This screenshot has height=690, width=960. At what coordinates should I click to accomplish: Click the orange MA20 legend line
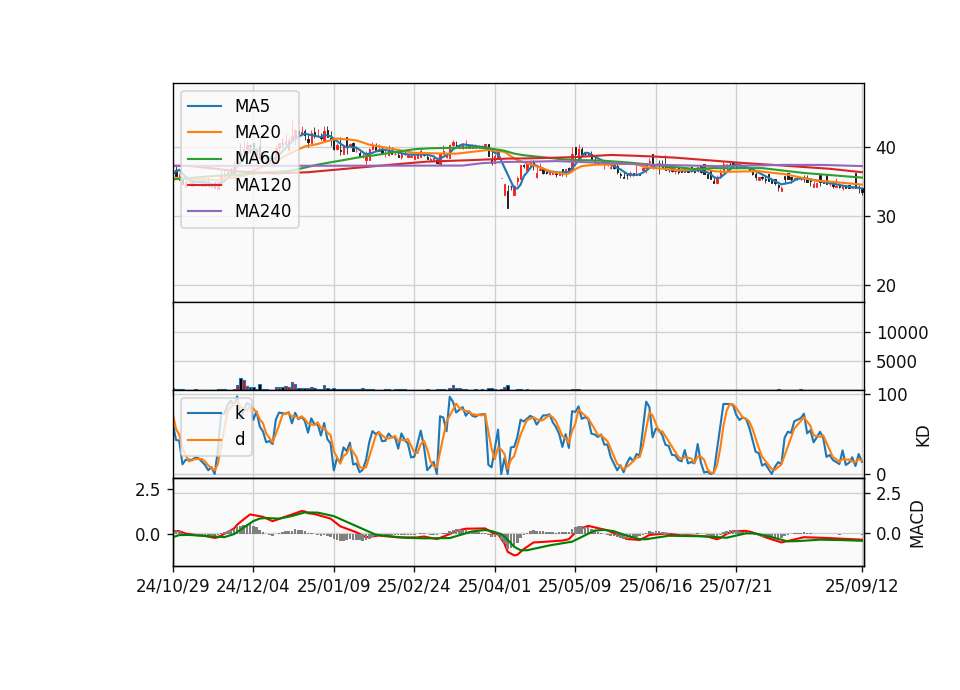[x=204, y=132]
